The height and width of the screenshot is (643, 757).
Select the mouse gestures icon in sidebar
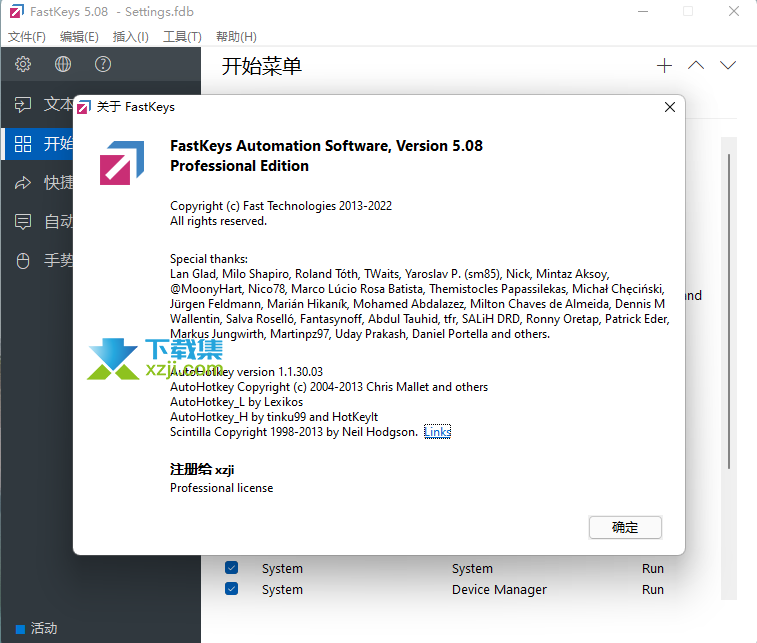(23, 261)
